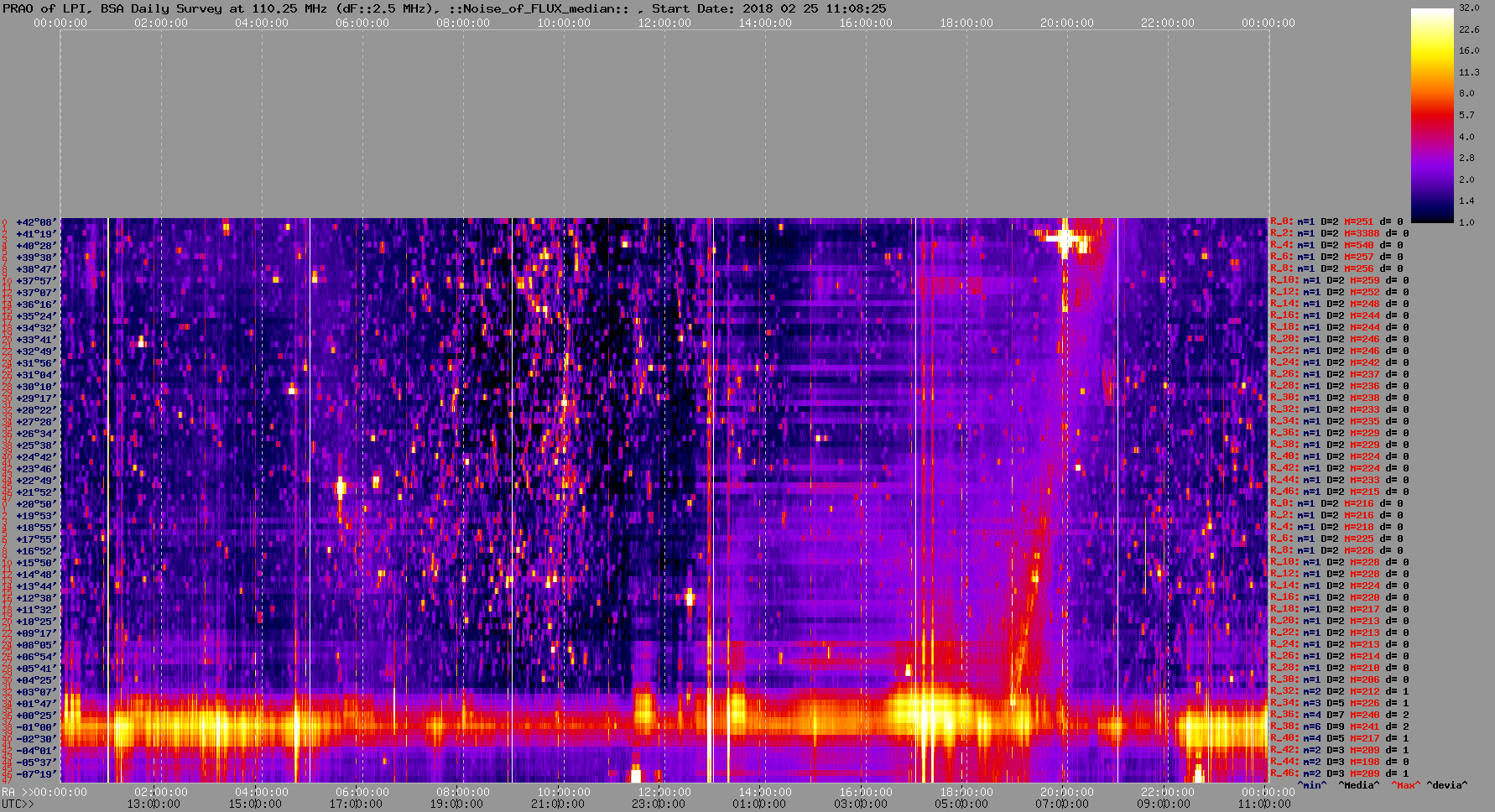Click the UTC label 13:00:00

[x=154, y=804]
